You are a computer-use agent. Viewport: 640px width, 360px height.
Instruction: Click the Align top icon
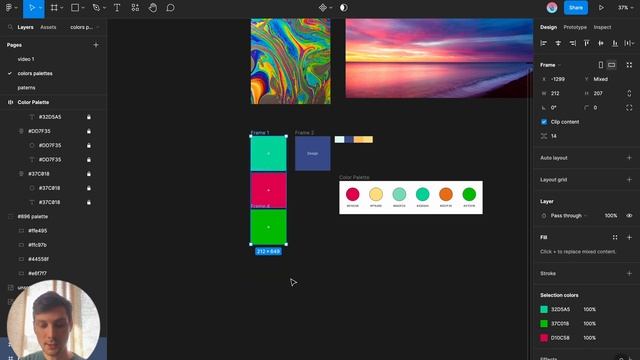587,43
